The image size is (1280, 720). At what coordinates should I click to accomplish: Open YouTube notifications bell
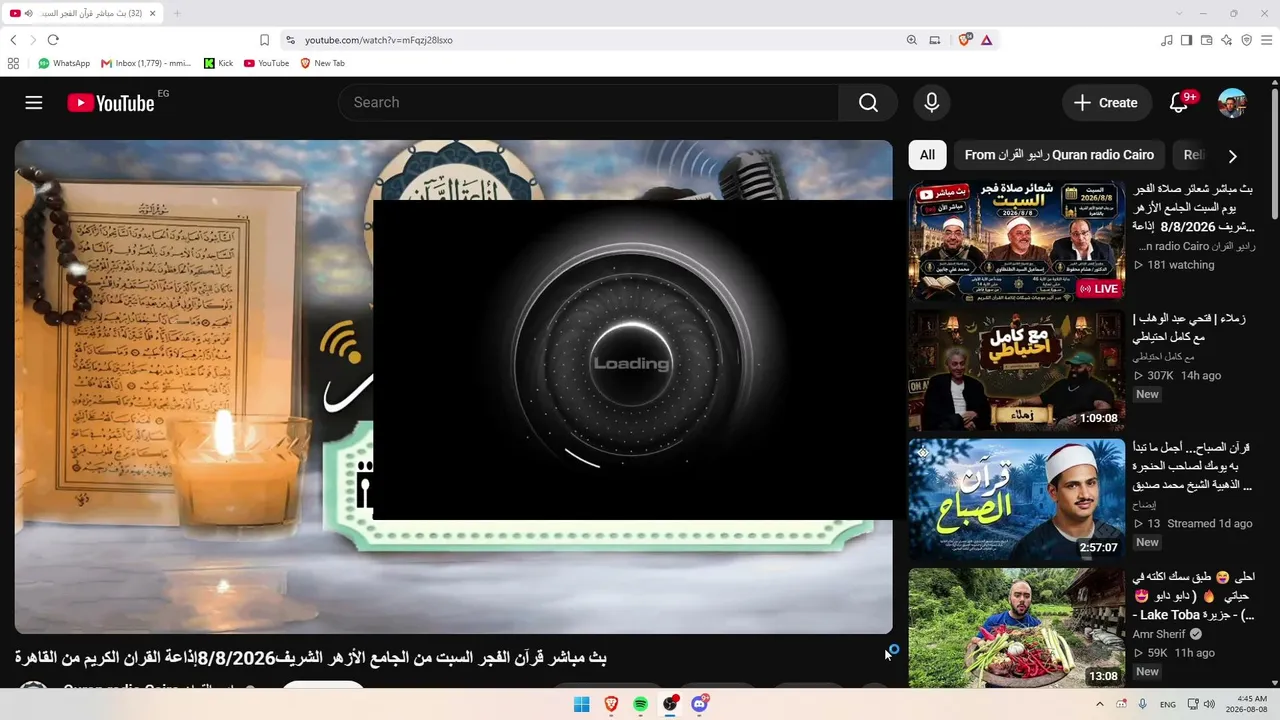click(1179, 103)
